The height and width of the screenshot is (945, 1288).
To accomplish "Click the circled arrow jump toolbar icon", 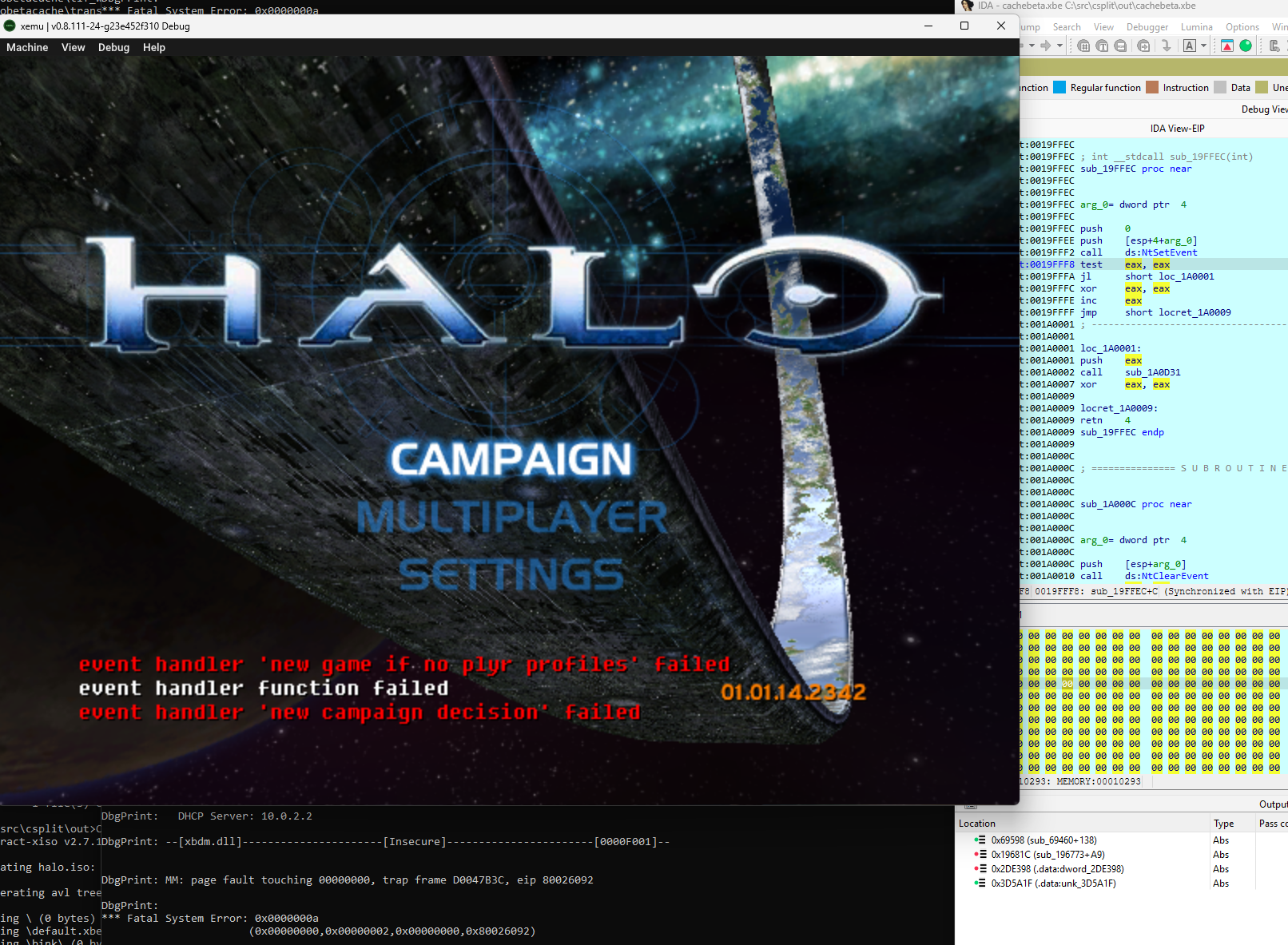I will [x=1143, y=46].
